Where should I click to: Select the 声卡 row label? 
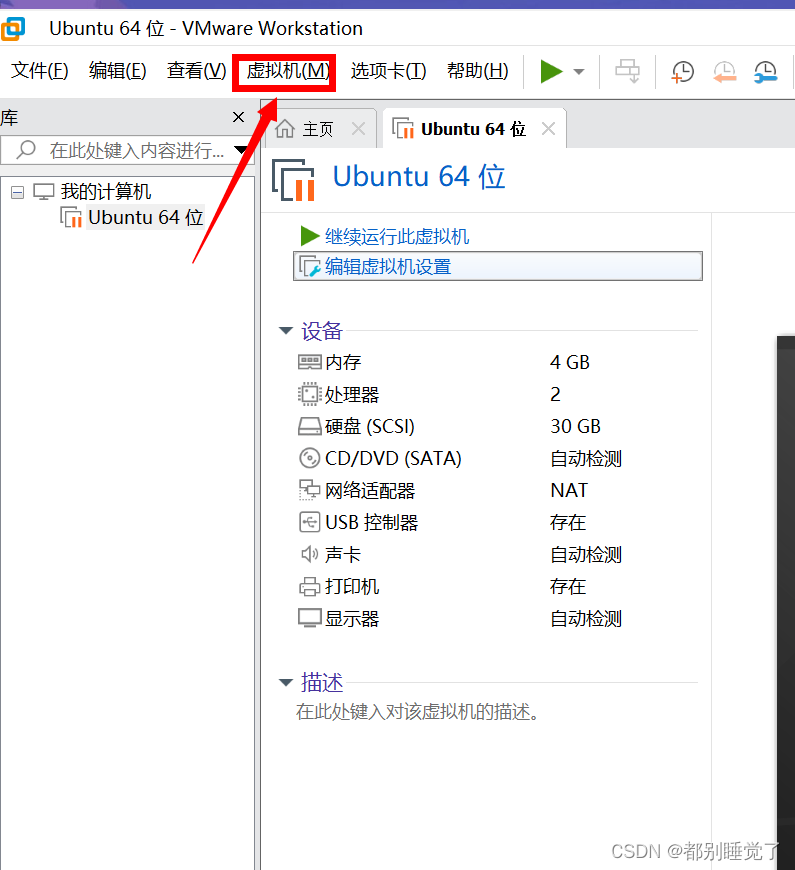tap(343, 554)
